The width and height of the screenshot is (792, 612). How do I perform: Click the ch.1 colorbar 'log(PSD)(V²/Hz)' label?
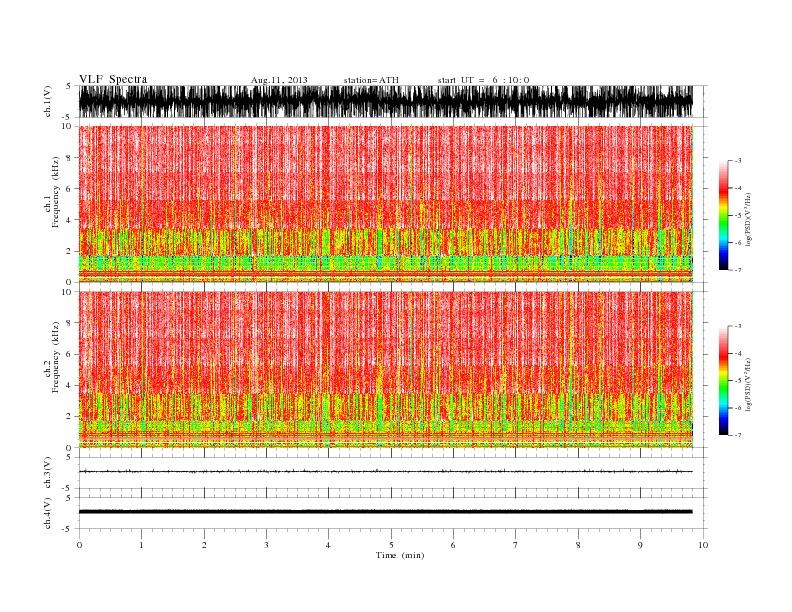click(748, 219)
